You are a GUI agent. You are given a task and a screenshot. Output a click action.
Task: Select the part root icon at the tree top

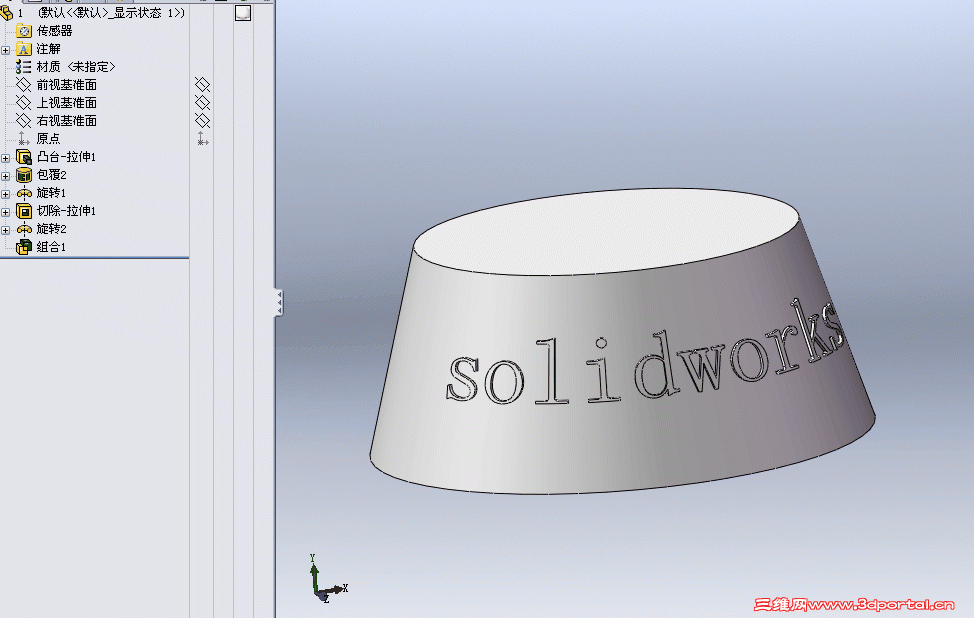[6, 12]
